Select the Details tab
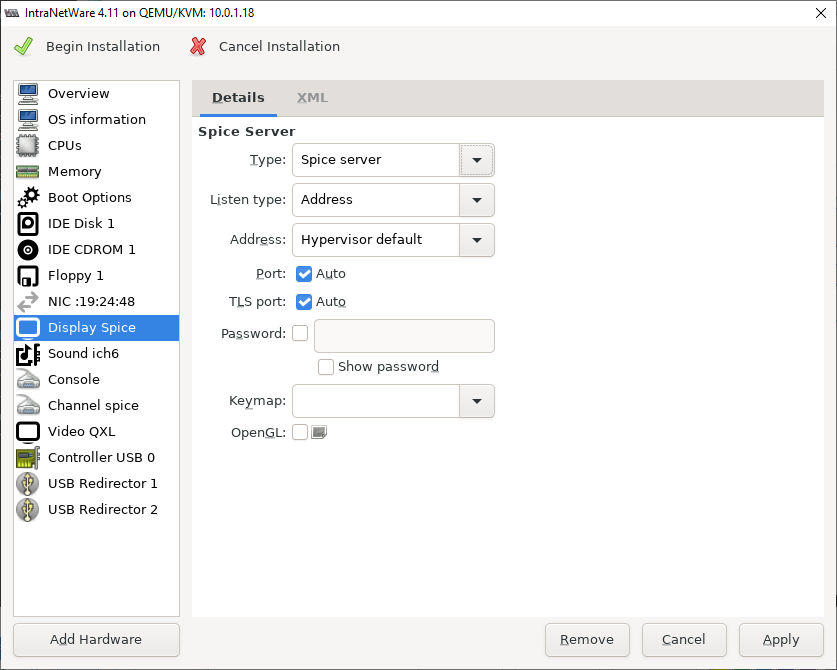Screen dimensions: 837x670 [x=238, y=98]
